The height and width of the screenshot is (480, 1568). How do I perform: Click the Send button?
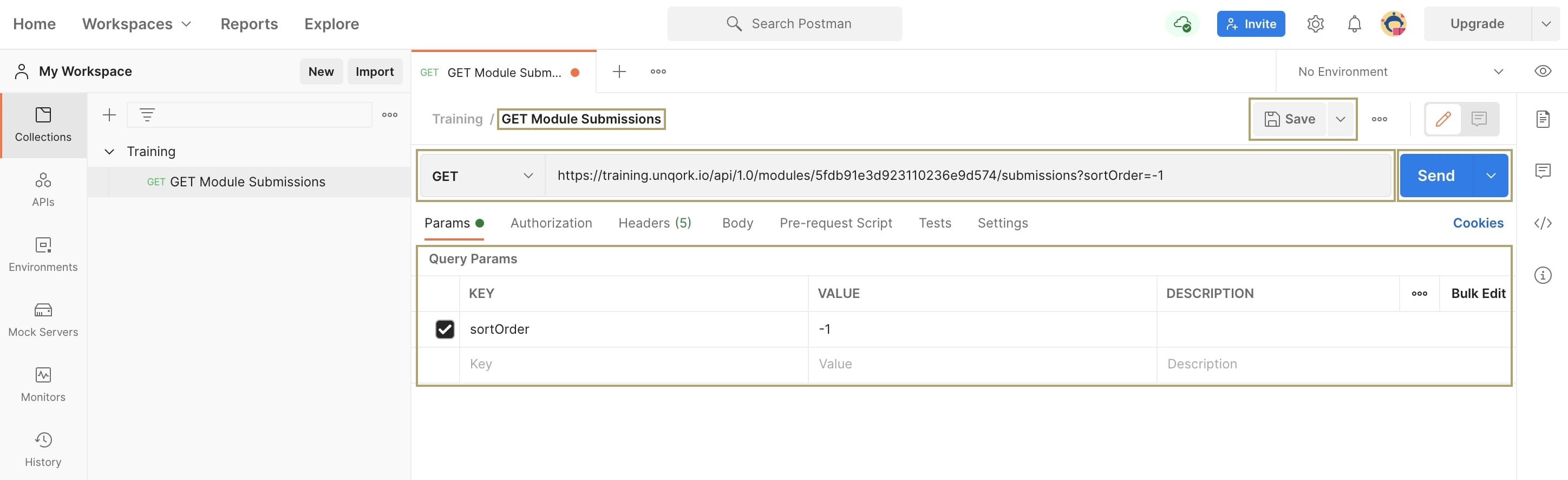tap(1436, 176)
